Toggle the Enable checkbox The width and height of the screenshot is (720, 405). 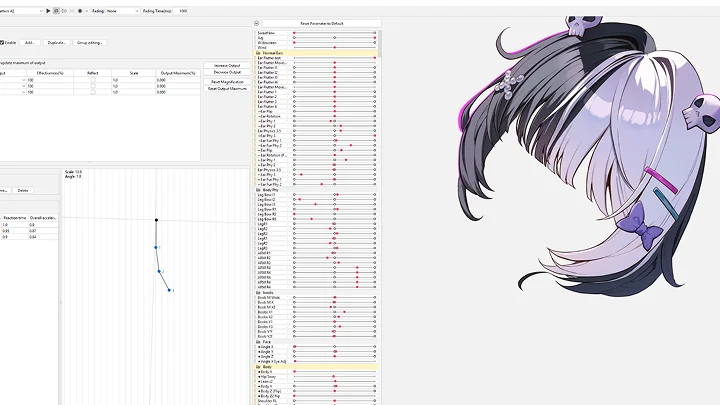pos(2,42)
